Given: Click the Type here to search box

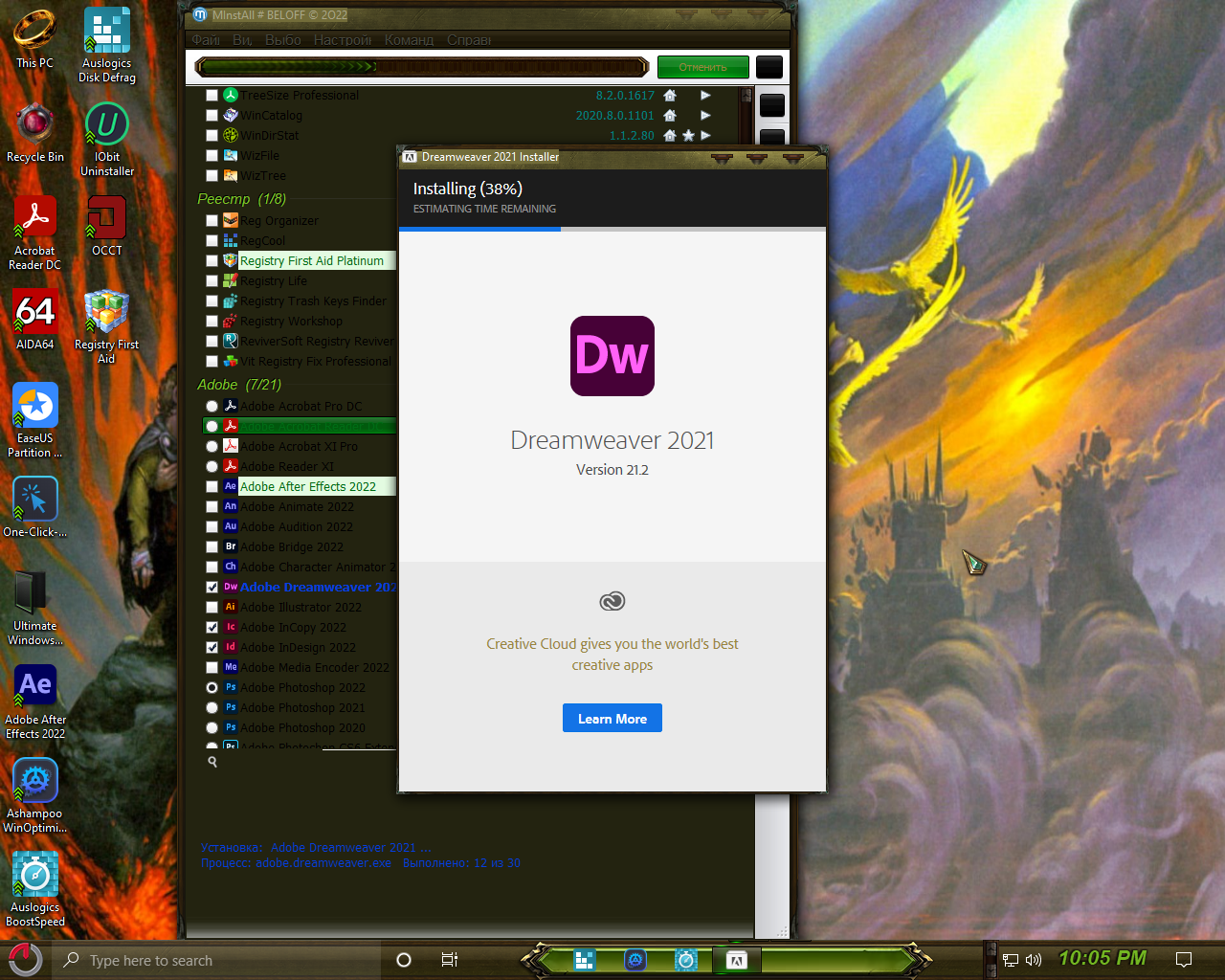Looking at the screenshot, I should click(216, 960).
